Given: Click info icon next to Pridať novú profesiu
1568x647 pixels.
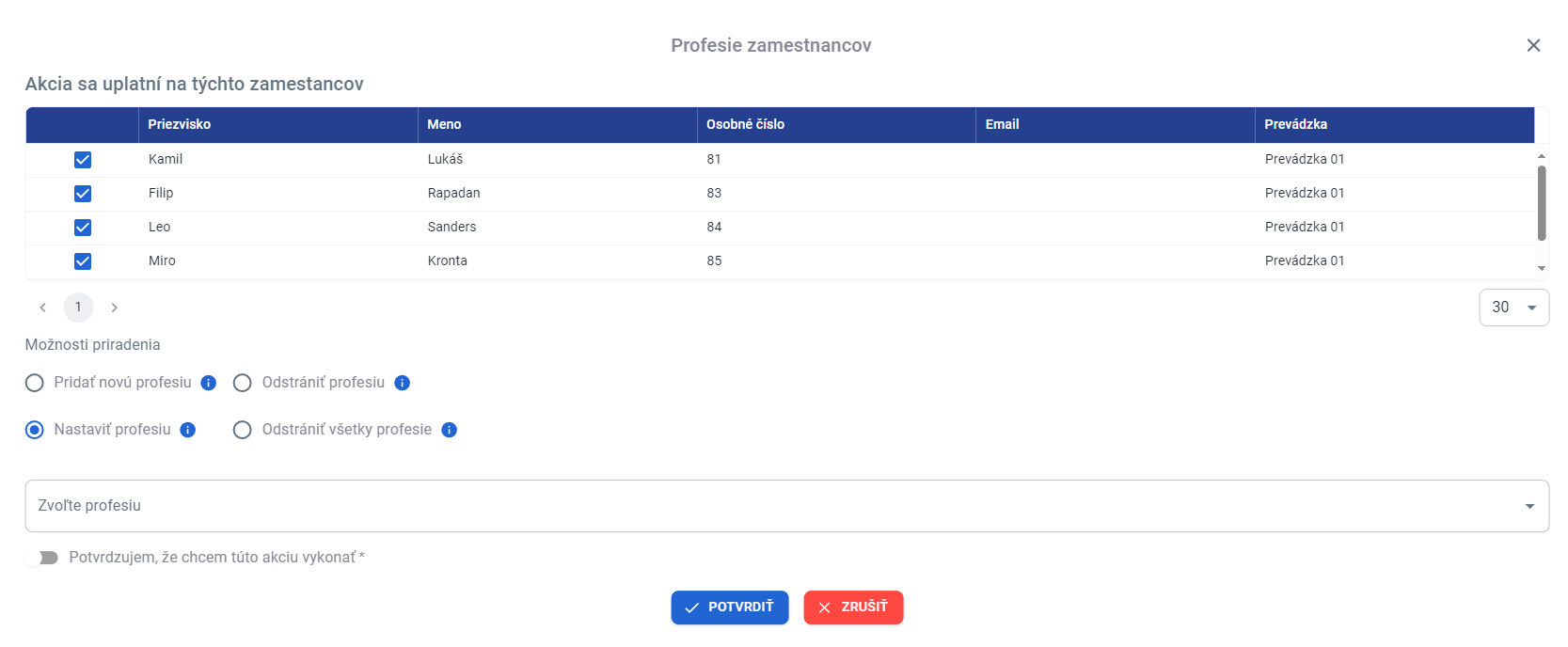Looking at the screenshot, I should (x=209, y=383).
